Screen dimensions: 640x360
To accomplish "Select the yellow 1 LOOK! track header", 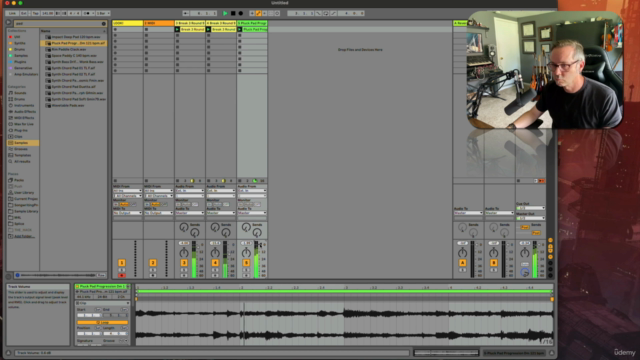I will pos(127,23).
